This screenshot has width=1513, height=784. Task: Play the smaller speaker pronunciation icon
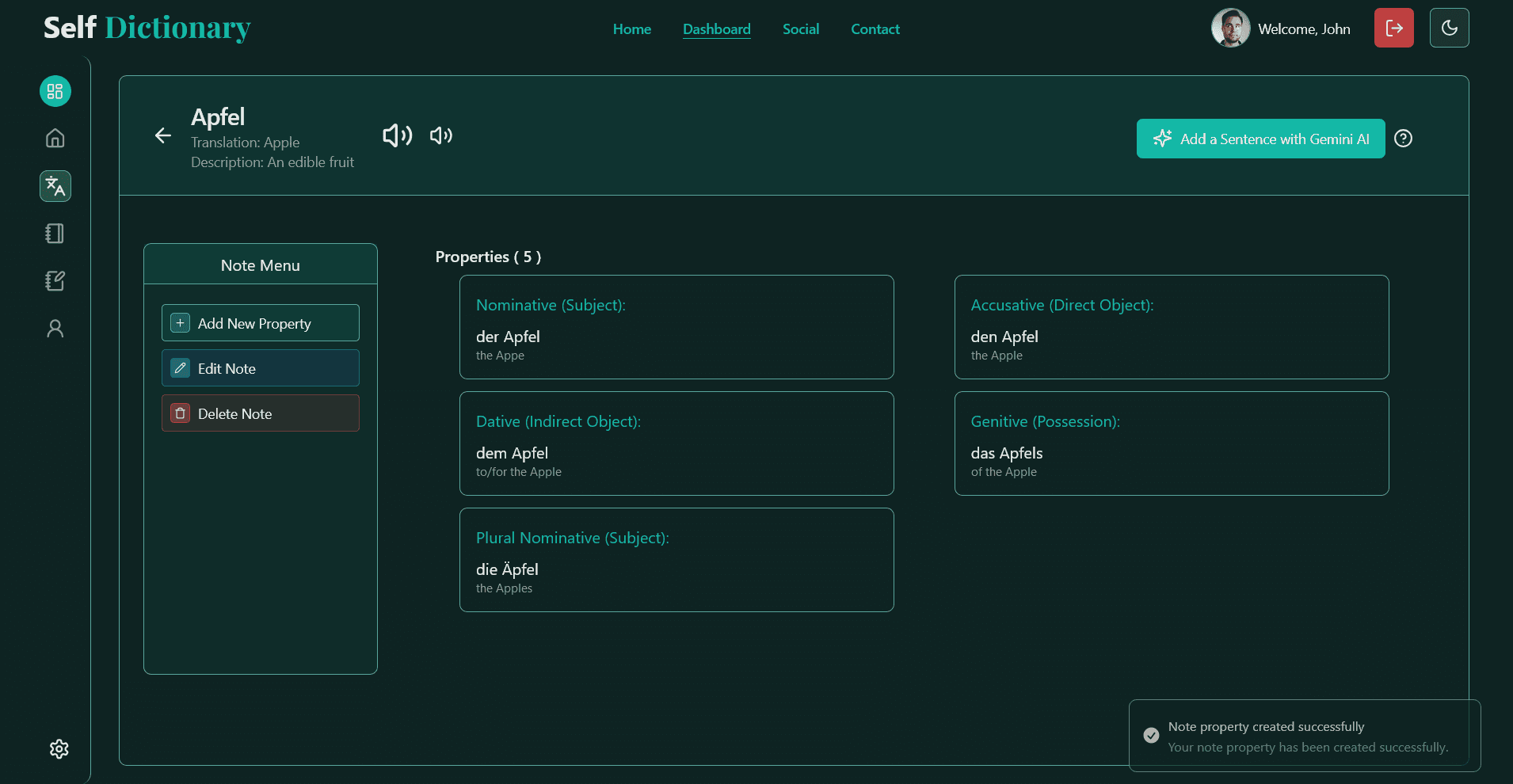click(441, 135)
